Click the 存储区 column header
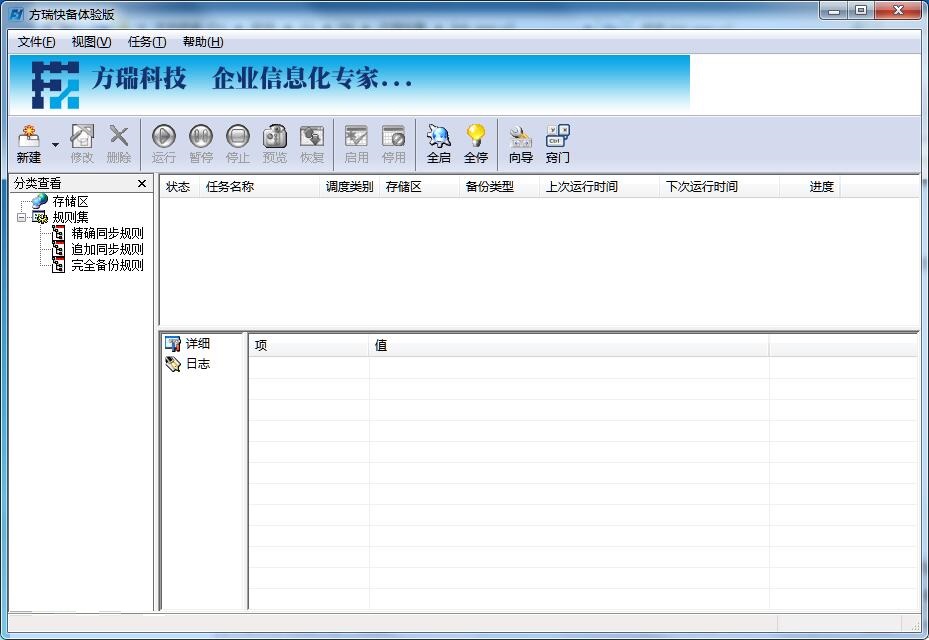Screen dimensions: 929x640 419,187
